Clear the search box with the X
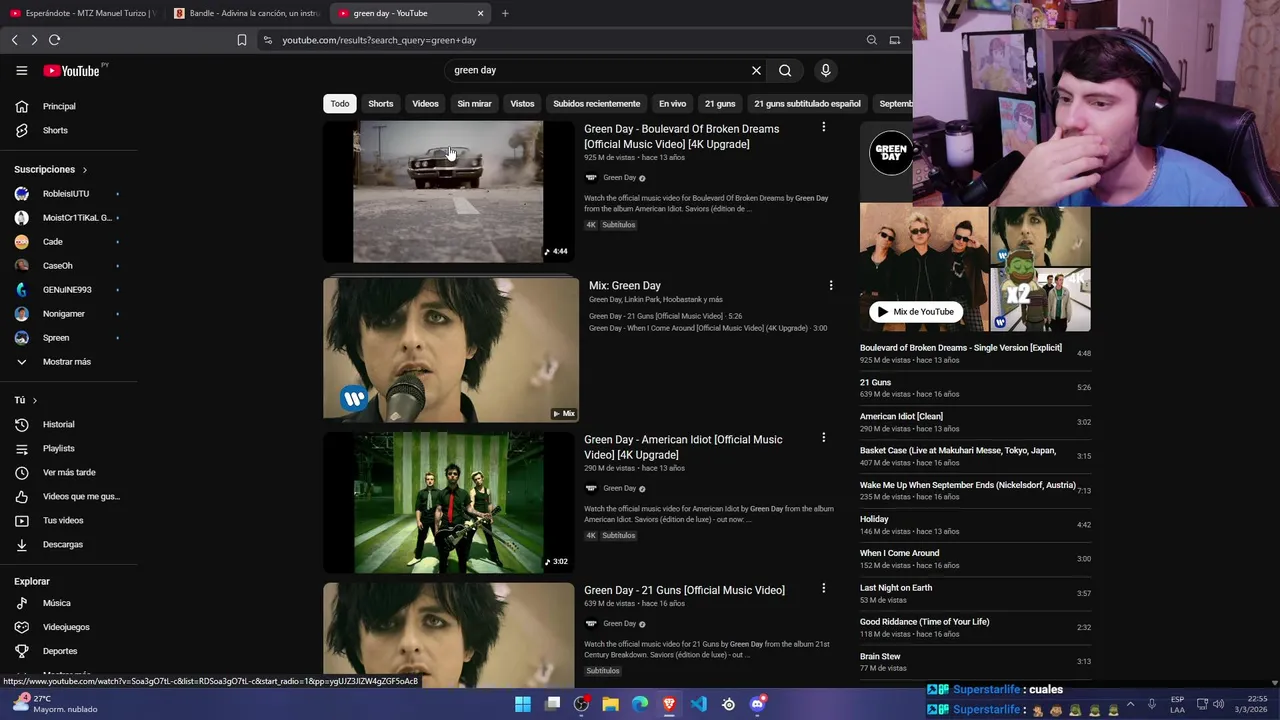 click(756, 70)
